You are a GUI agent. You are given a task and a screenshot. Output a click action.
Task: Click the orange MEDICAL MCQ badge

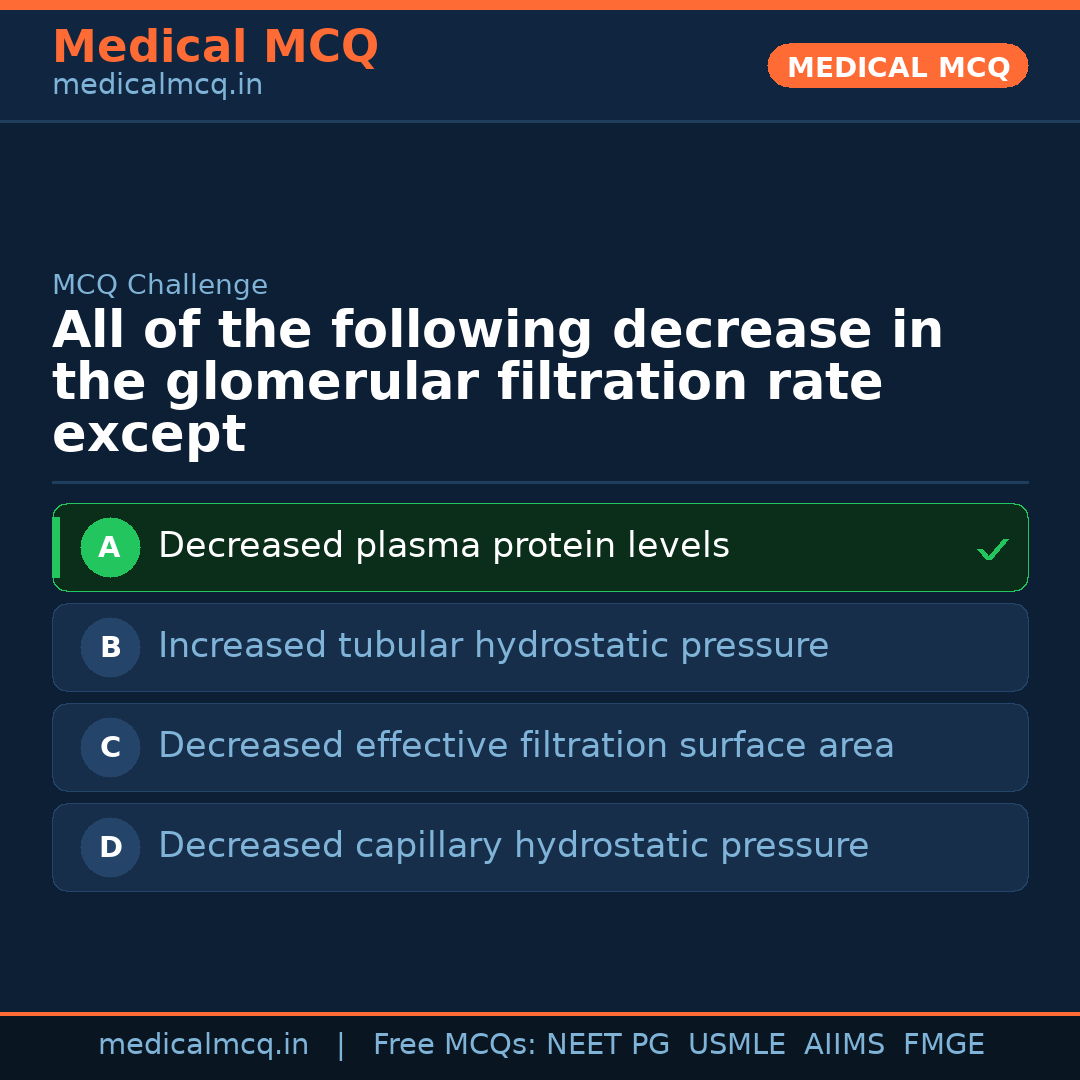click(897, 66)
